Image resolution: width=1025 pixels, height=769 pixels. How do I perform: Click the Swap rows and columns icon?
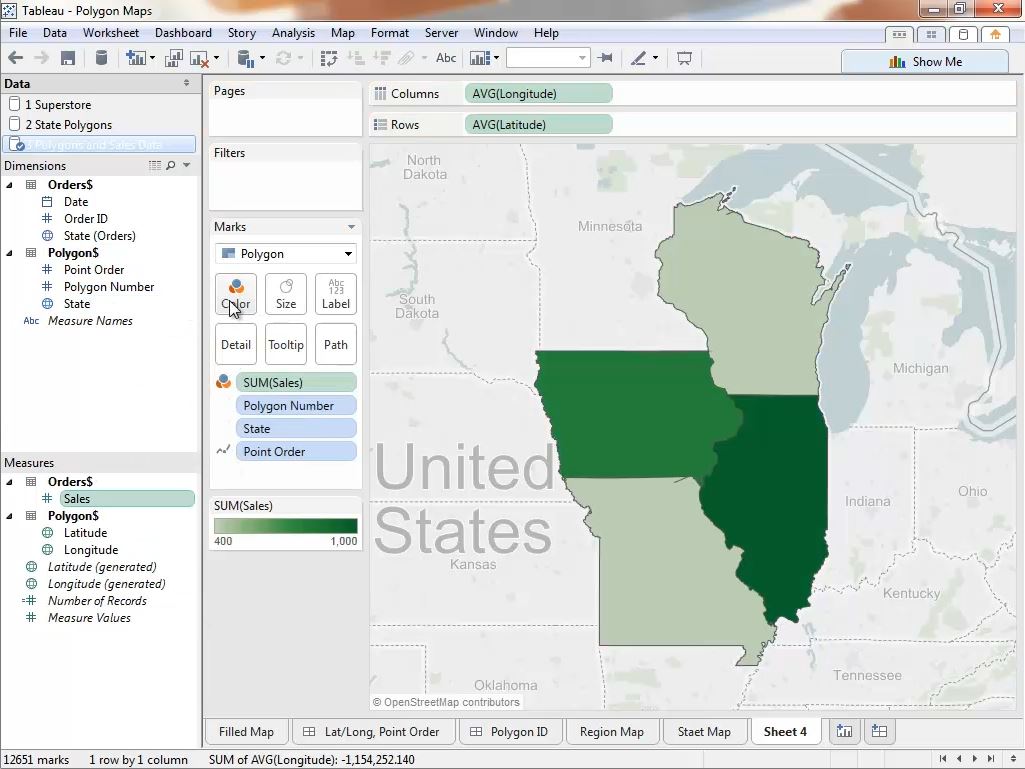pyautogui.click(x=329, y=59)
